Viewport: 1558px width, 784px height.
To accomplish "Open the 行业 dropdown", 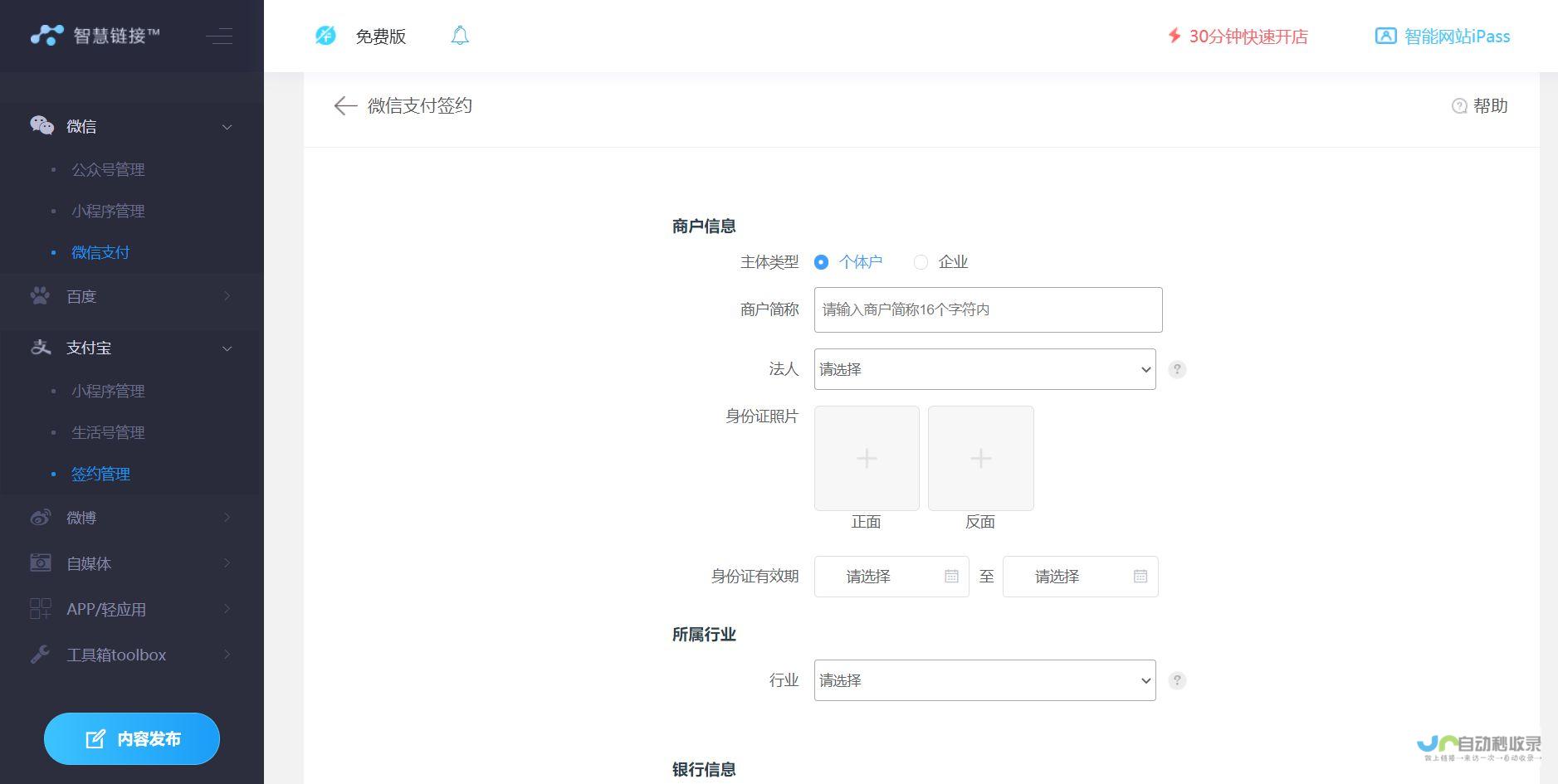I will click(x=984, y=680).
